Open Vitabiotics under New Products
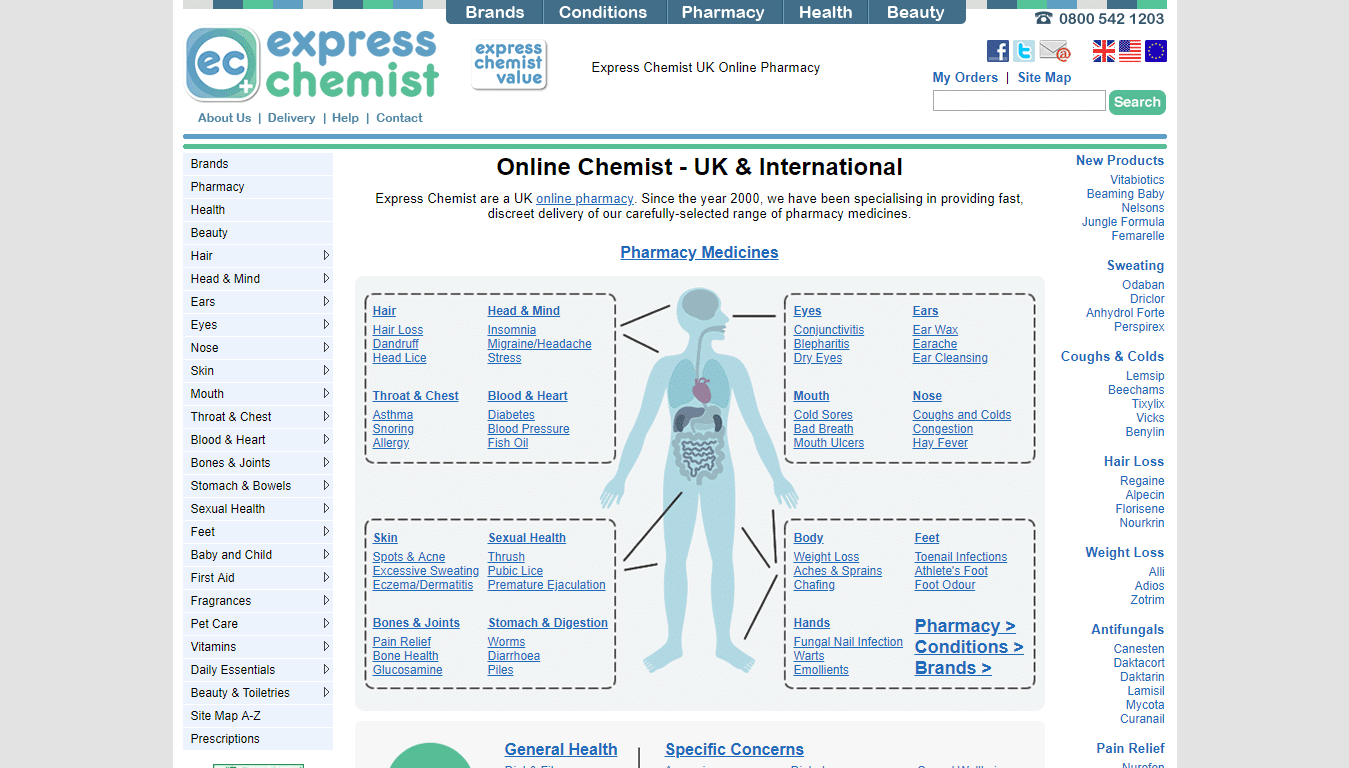 click(1137, 180)
